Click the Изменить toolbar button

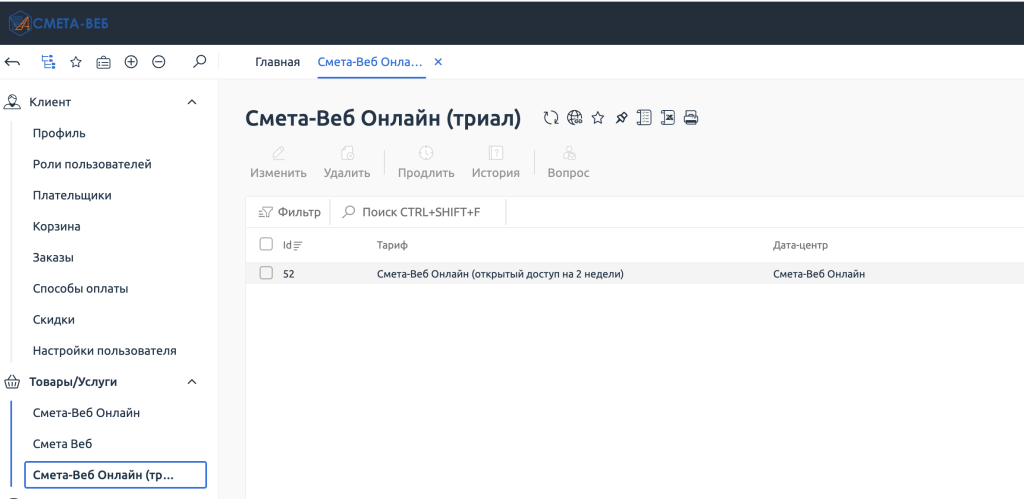click(278, 163)
